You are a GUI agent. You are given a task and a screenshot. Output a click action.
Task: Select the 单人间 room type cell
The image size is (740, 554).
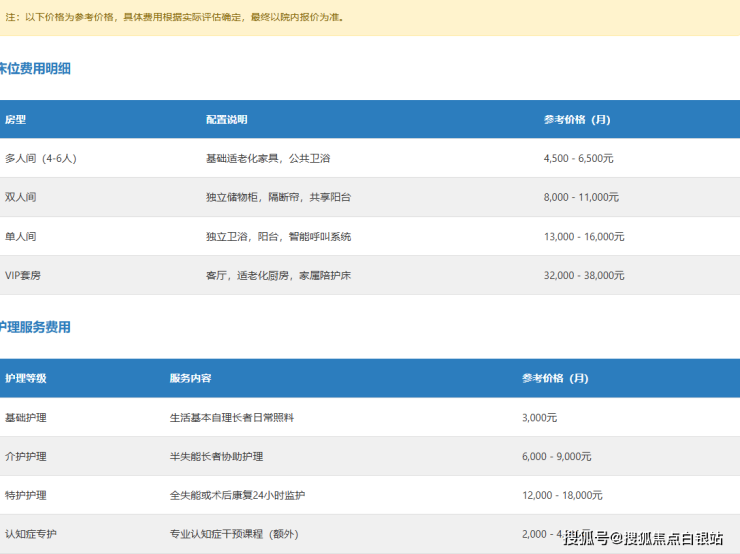20,236
